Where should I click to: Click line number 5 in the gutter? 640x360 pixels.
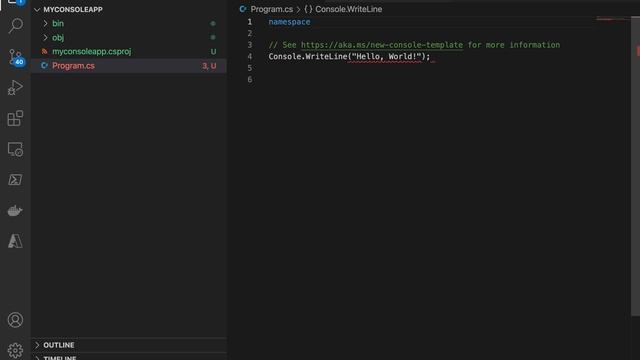click(x=250, y=68)
